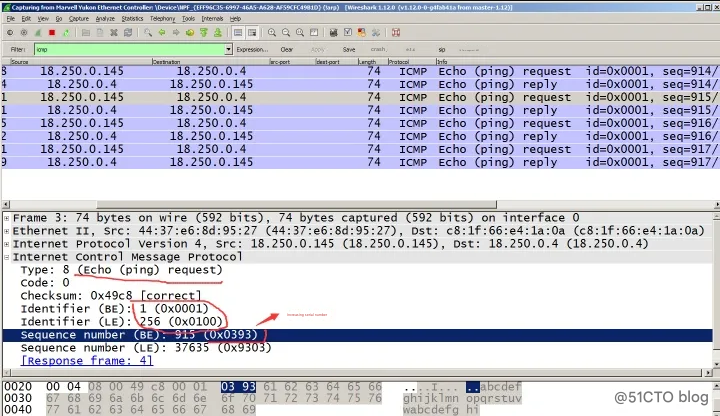Sort by Length column header
Image resolution: width=720 pixels, height=416 pixels.
click(372, 62)
